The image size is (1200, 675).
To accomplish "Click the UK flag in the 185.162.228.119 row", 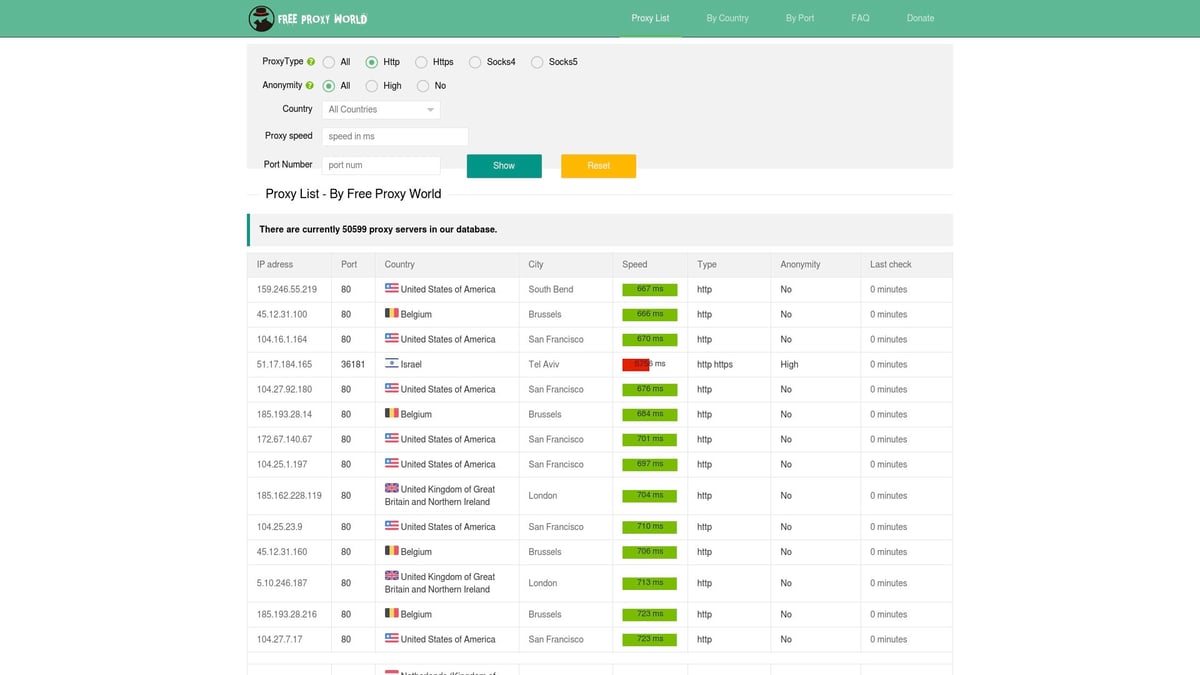I will point(392,489).
